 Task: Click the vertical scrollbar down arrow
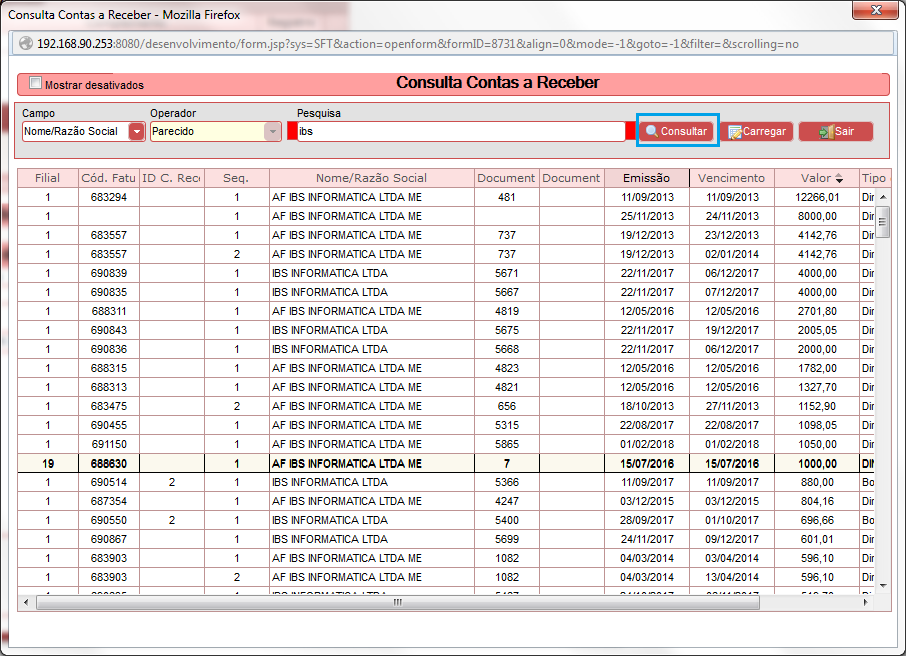[883, 586]
